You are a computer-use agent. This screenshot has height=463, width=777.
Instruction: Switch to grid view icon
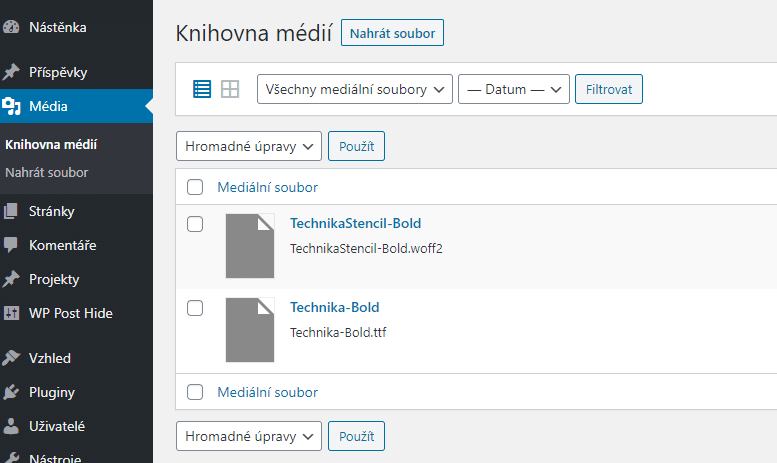tap(230, 89)
